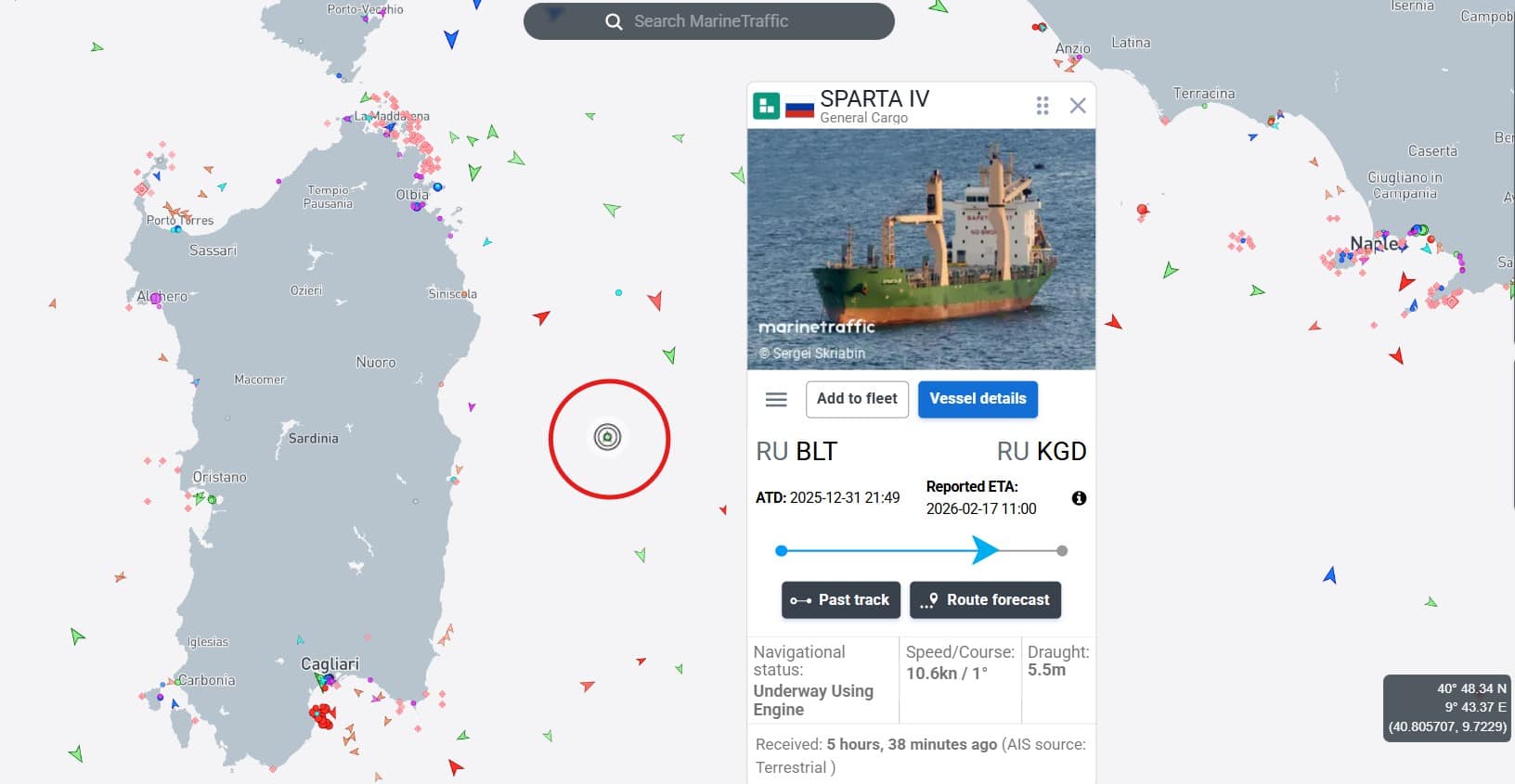Click the Oristano label on map
The image size is (1515, 784).
tap(219, 477)
